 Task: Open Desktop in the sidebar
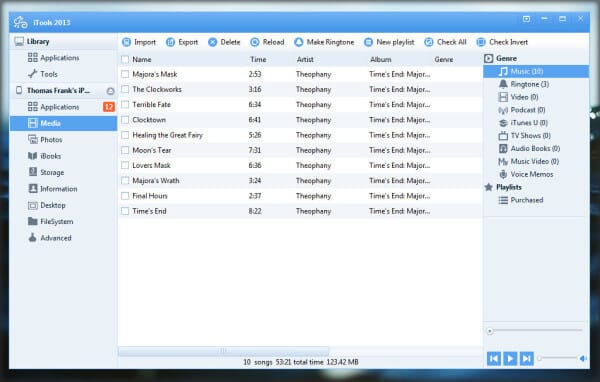pos(47,205)
